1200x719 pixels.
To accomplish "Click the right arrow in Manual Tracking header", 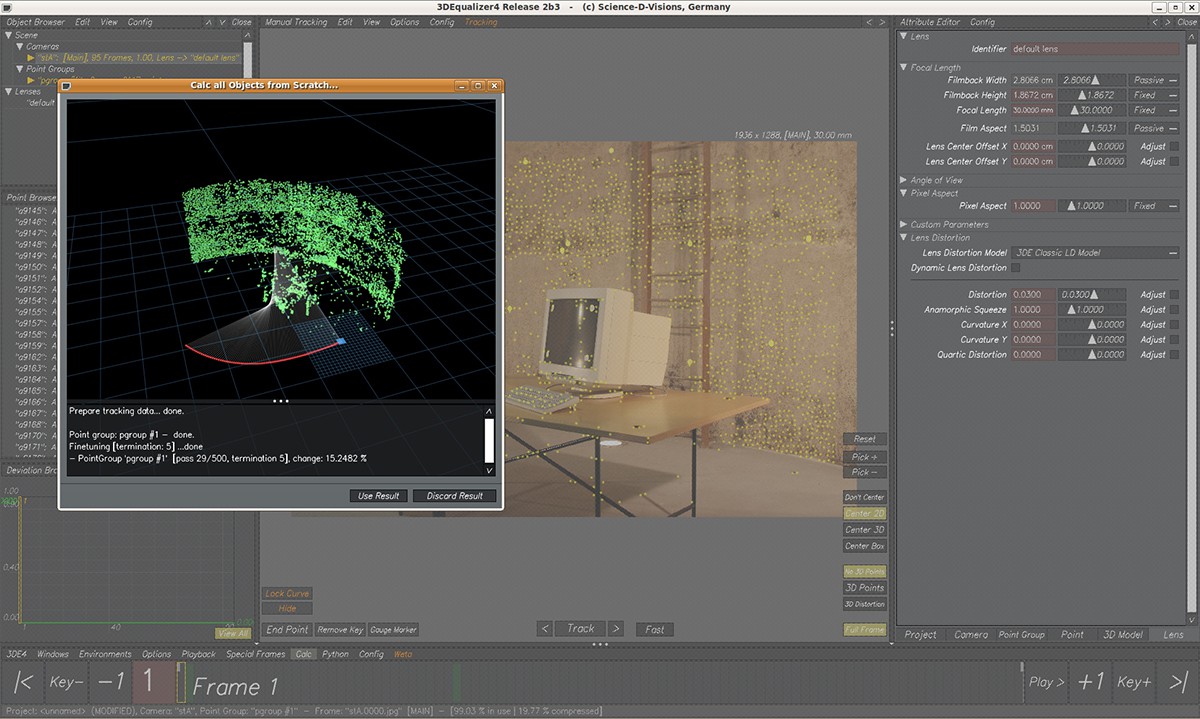I will pos(882,22).
